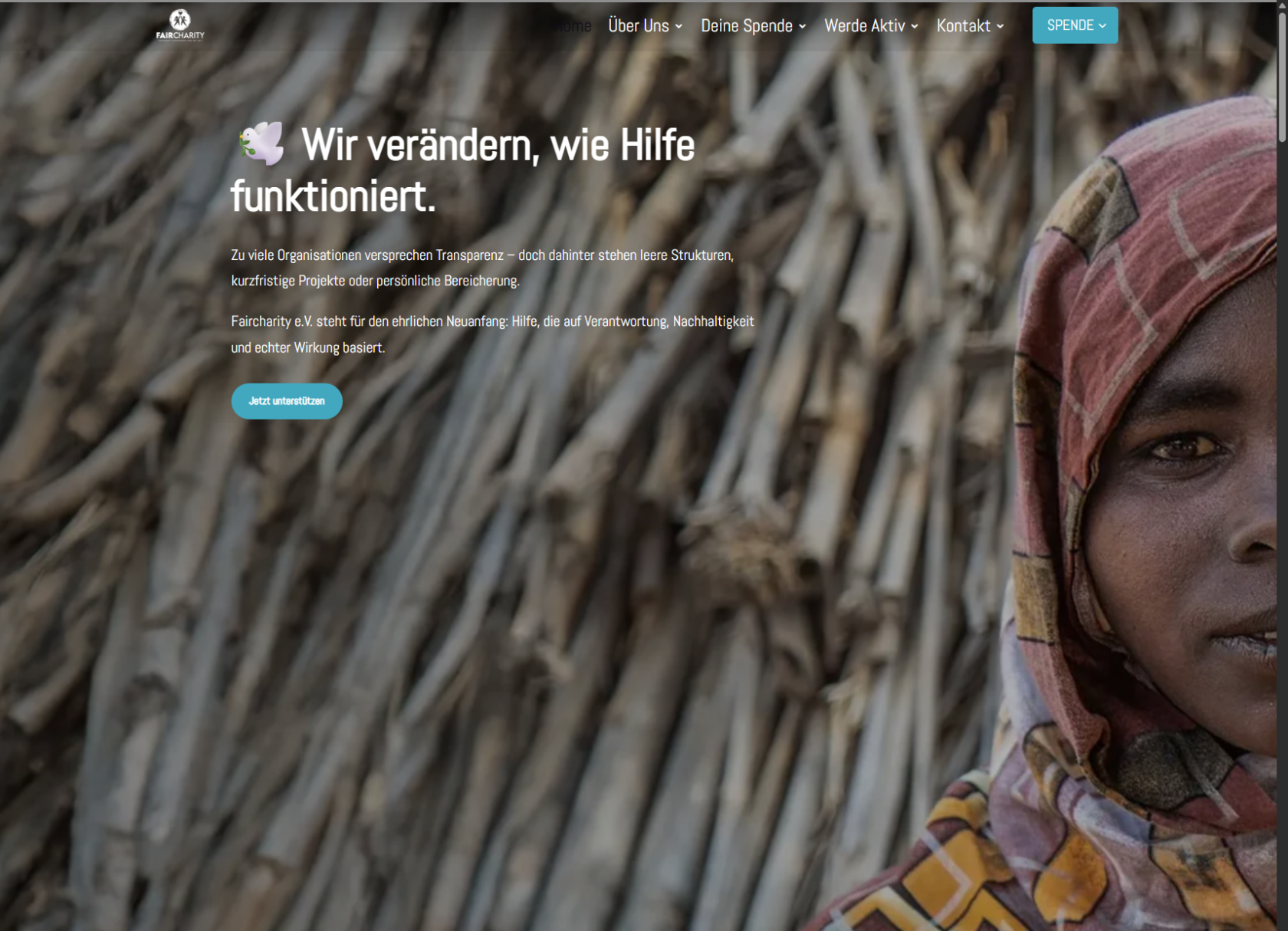Click the paragraph starting Faircharity e.V. steht

point(492,334)
